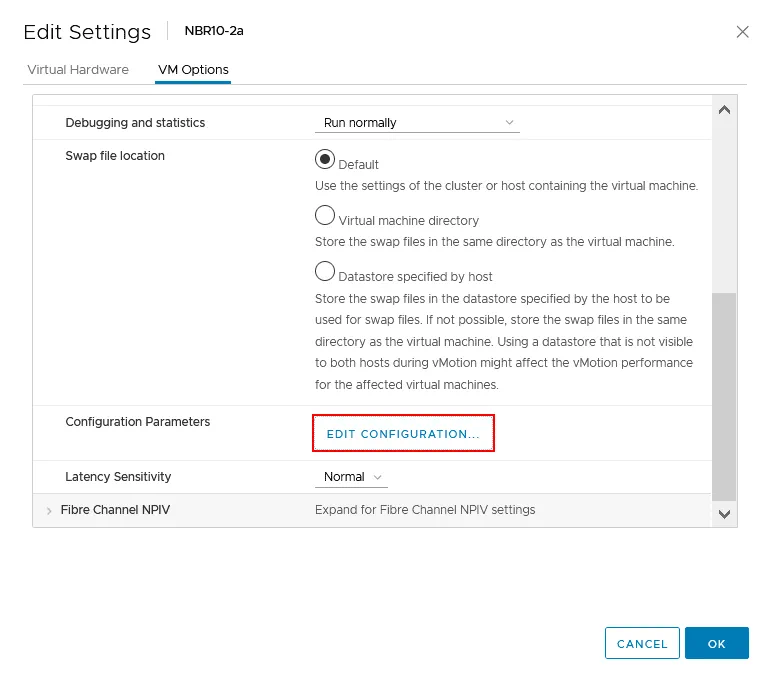Viewport: 770px width, 680px height.
Task: Click the Fibre Channel NPIV row label
Action: pyautogui.click(x=115, y=510)
